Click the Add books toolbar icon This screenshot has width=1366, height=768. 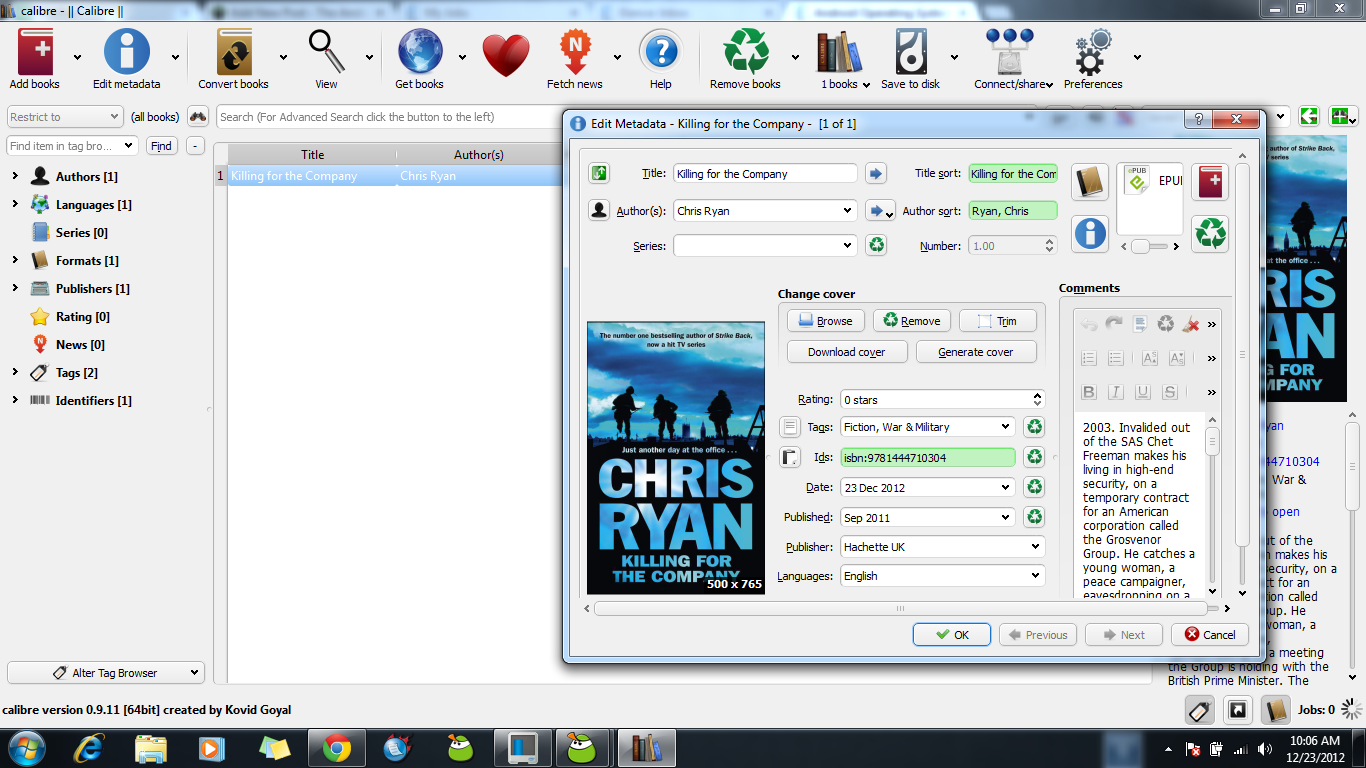(x=34, y=54)
